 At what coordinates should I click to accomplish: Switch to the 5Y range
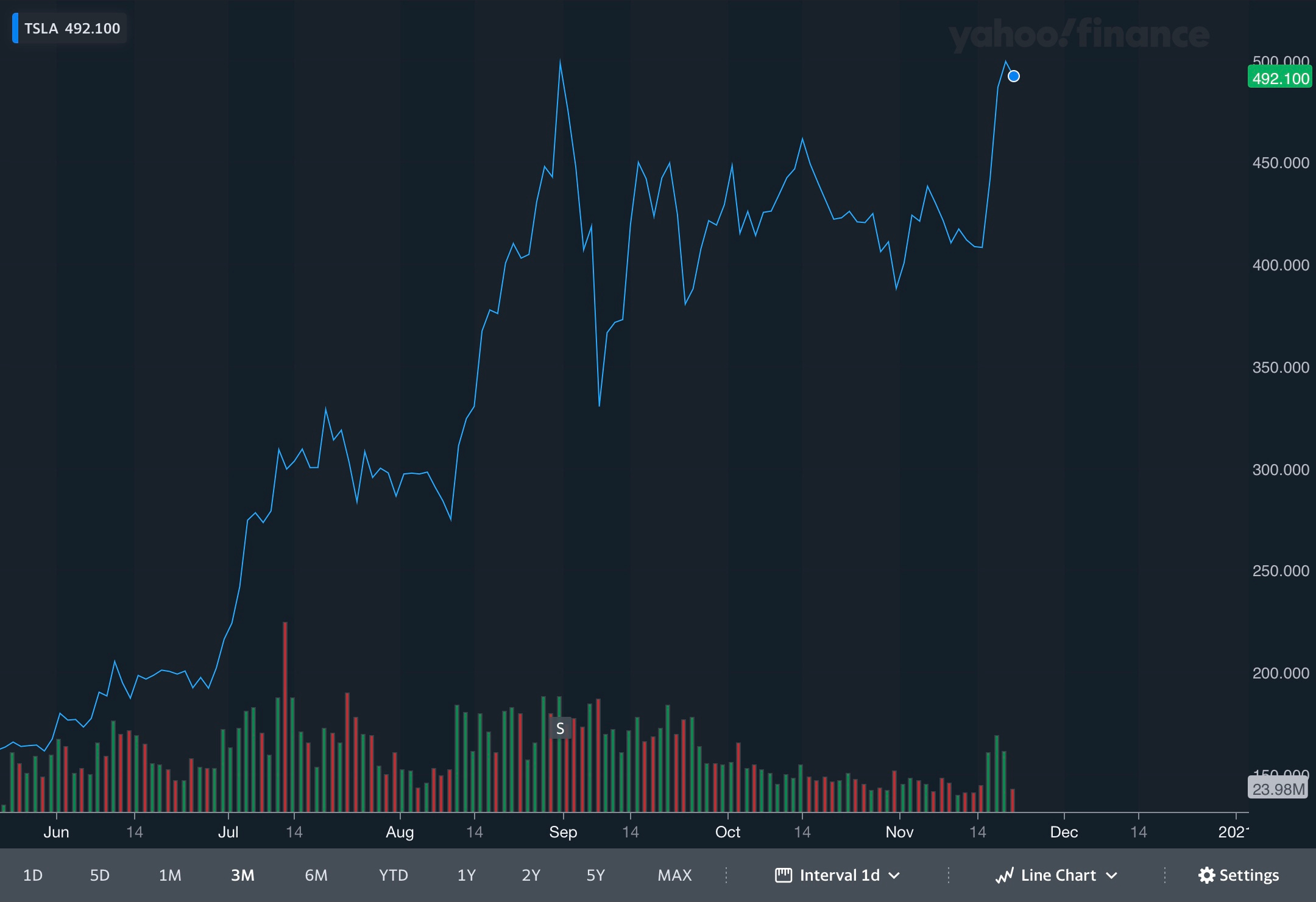coord(595,875)
